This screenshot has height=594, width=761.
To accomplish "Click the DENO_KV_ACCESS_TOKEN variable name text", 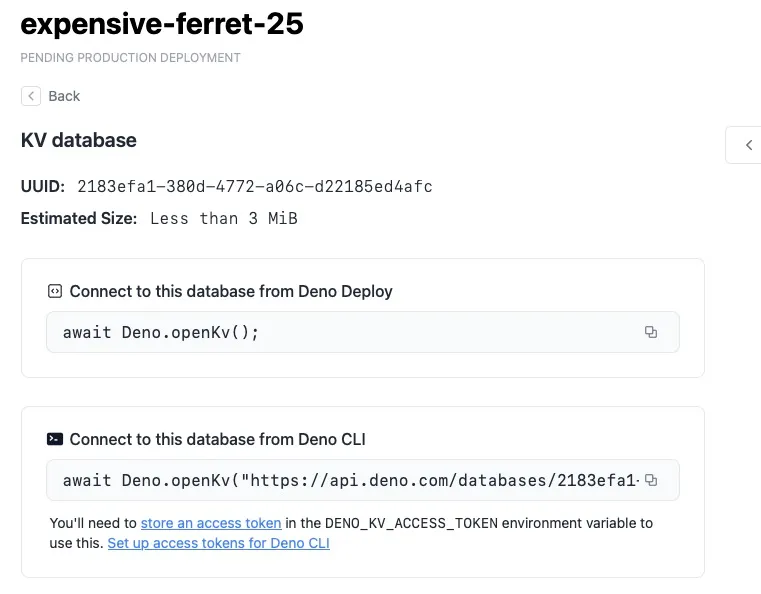I will (x=412, y=523).
